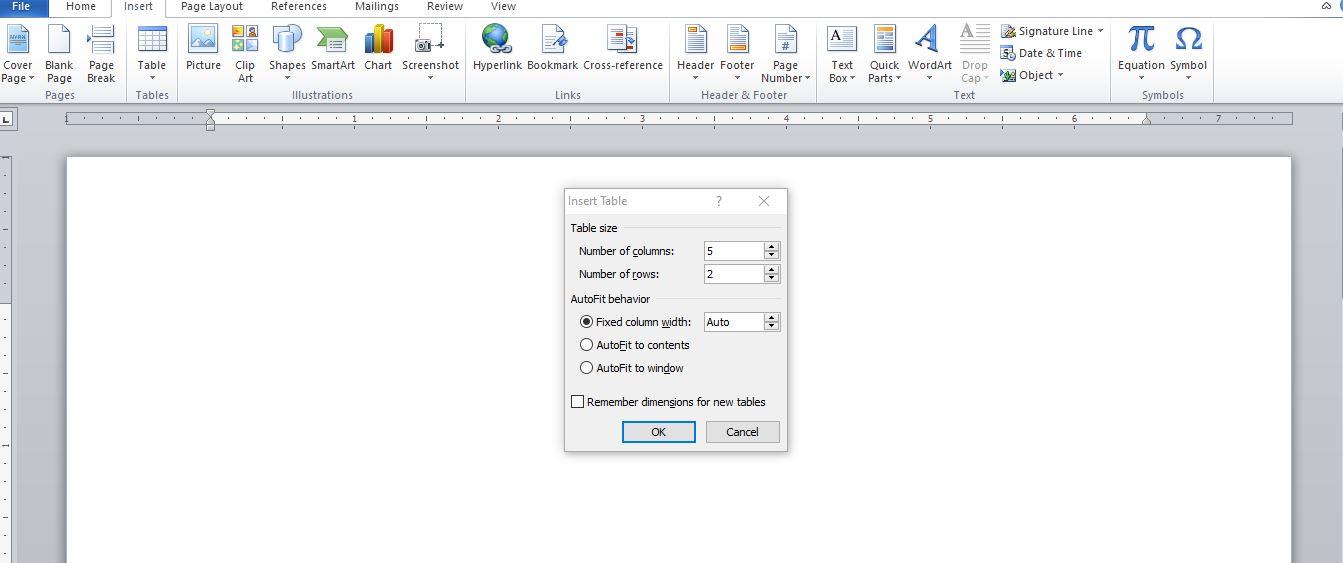Screen dimensions: 1343x563
Task: Open the File tab
Action: (x=21, y=7)
